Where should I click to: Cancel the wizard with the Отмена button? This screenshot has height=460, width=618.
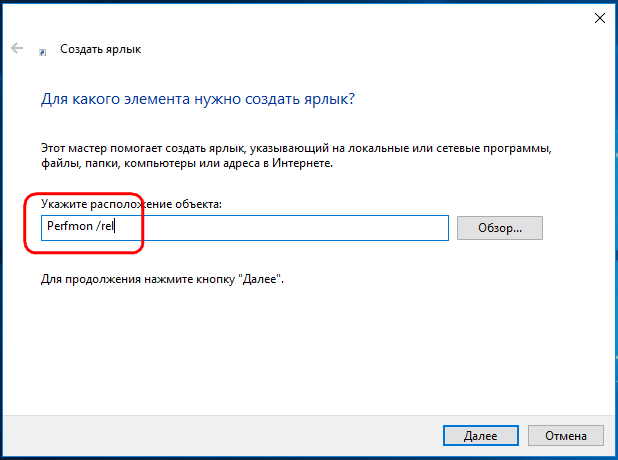(x=566, y=436)
